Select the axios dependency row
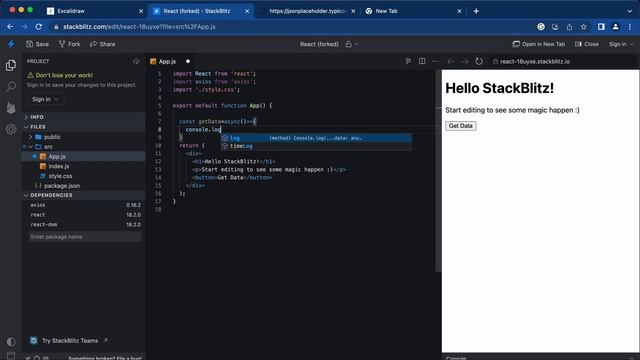 [85, 205]
